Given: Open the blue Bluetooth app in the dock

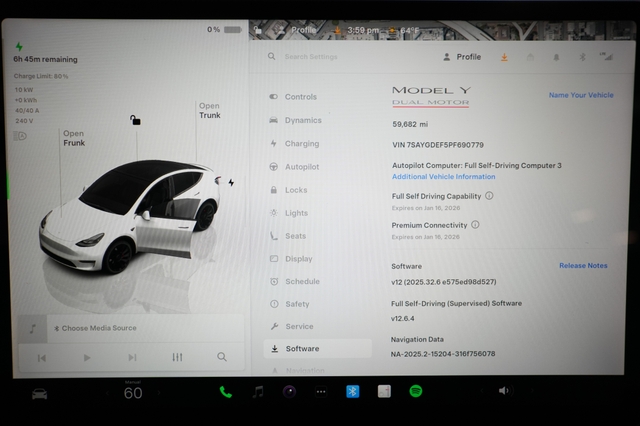Looking at the screenshot, I should click(x=353, y=392).
